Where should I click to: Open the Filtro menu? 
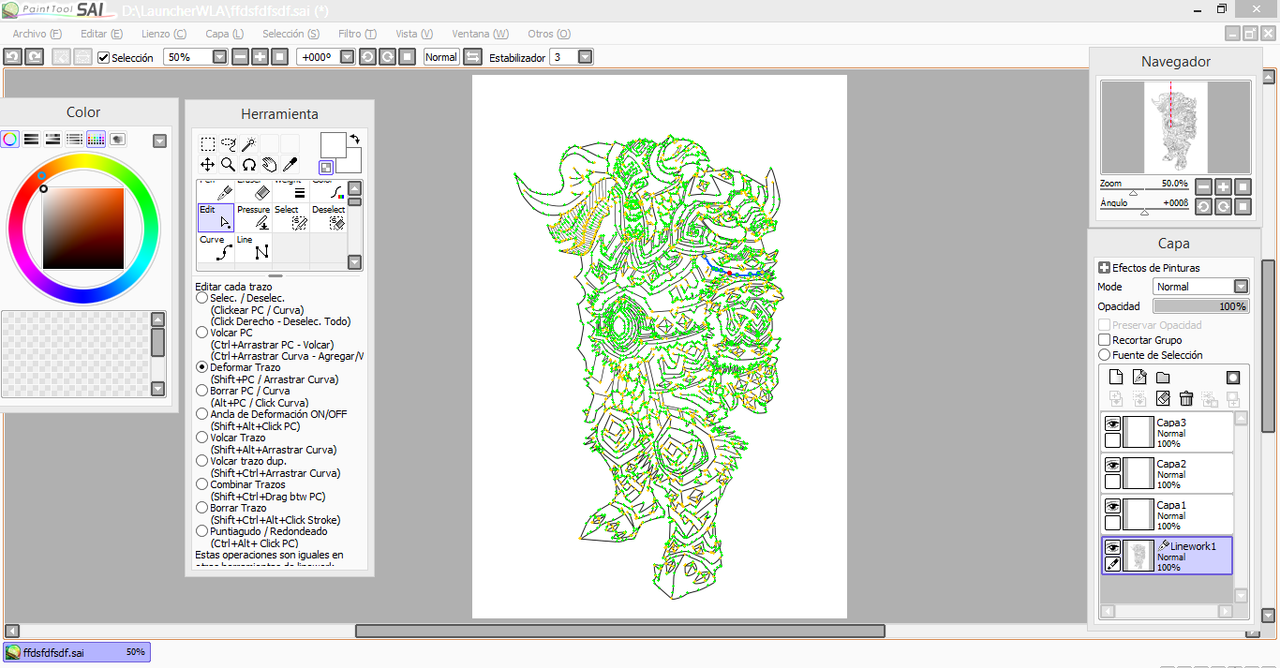point(357,34)
